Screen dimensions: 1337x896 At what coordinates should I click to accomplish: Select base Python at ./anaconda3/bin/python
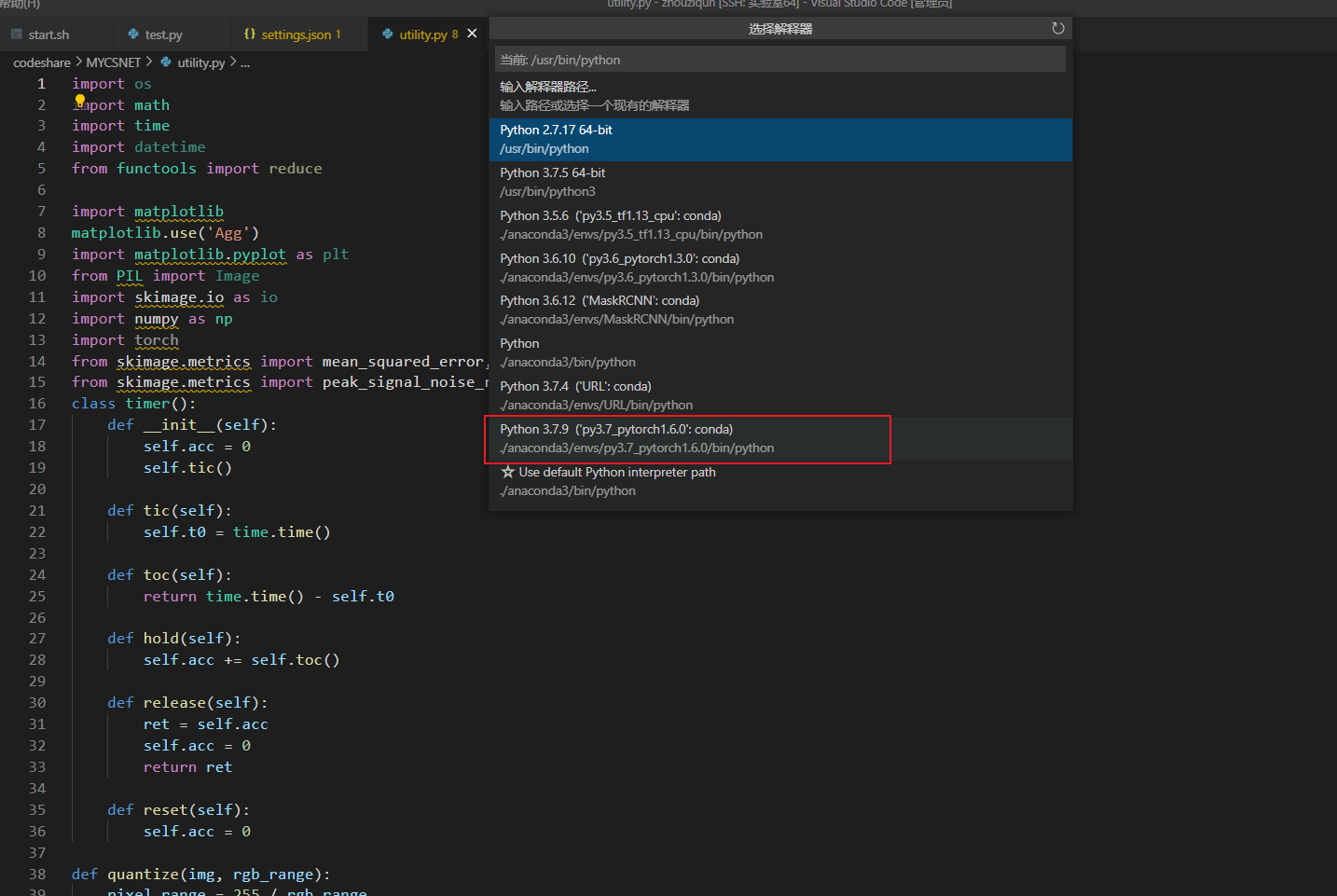point(780,352)
